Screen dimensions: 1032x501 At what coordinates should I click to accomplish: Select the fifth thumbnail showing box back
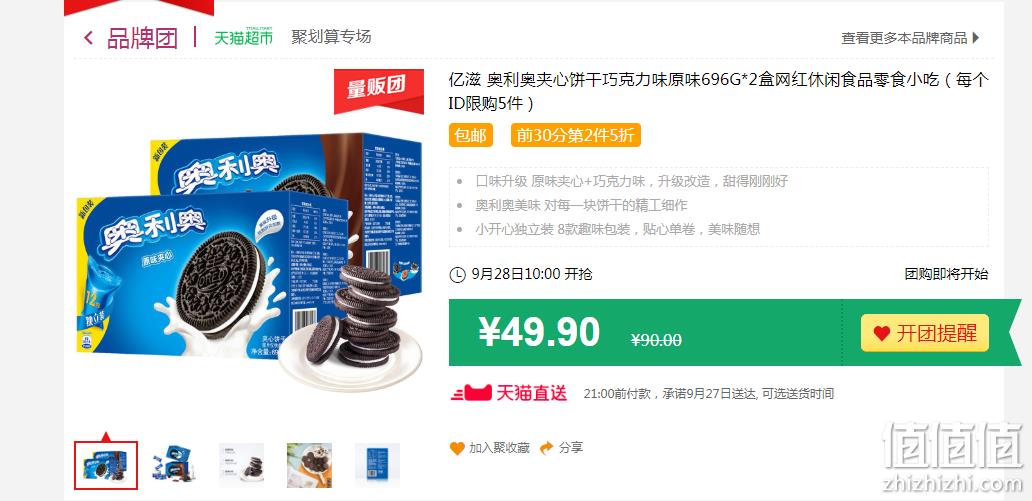(x=377, y=465)
